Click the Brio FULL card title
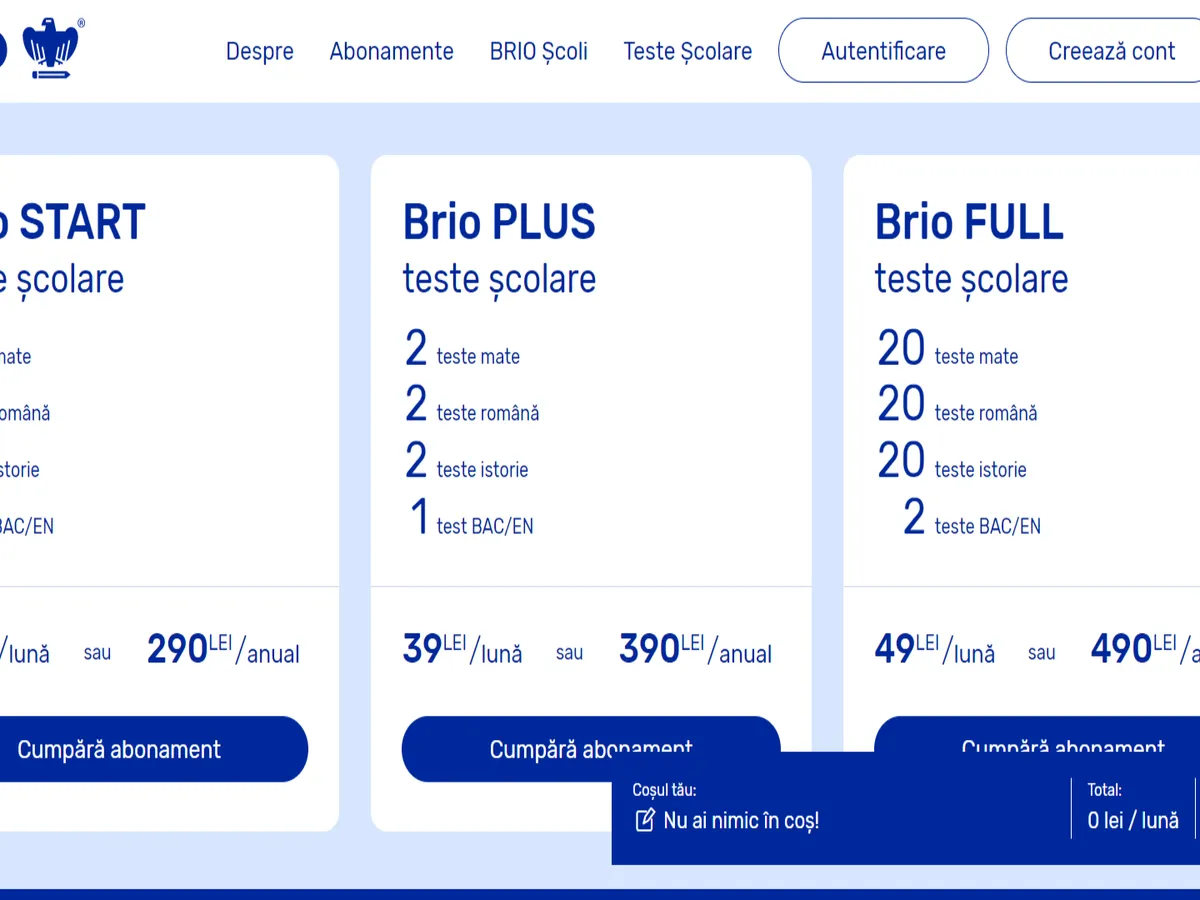The height and width of the screenshot is (900, 1200). (969, 222)
